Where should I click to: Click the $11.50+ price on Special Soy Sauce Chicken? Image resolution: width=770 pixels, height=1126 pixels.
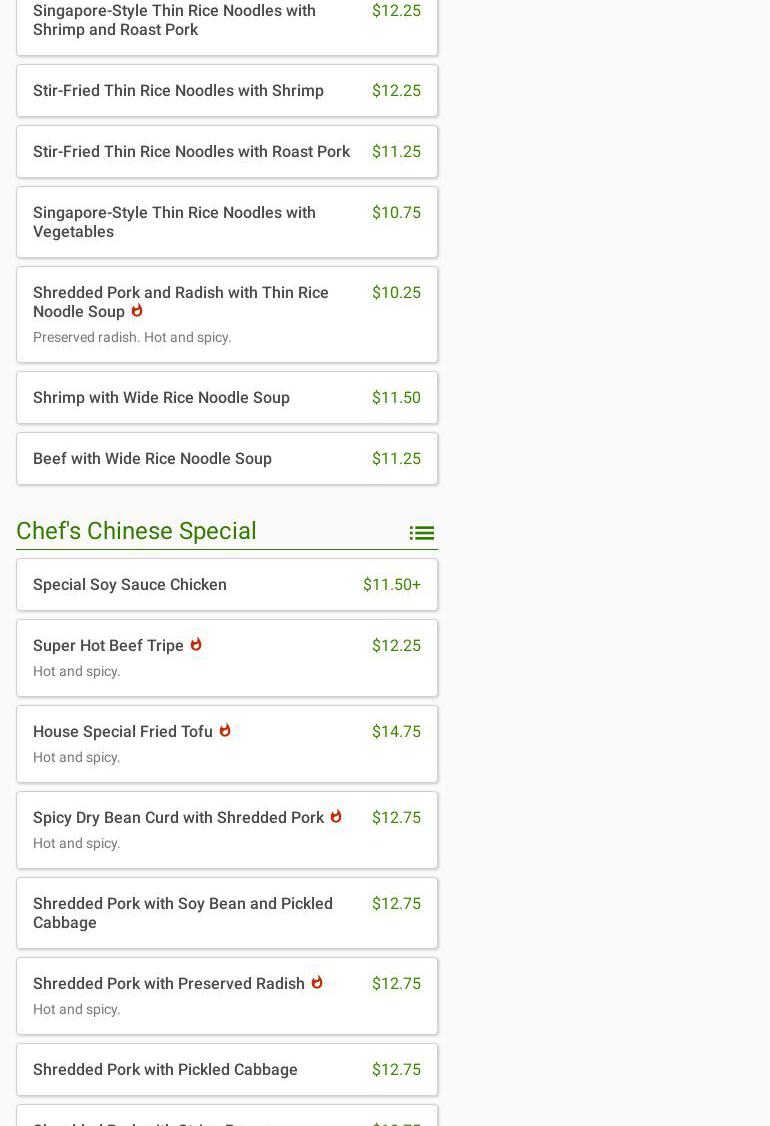391,585
